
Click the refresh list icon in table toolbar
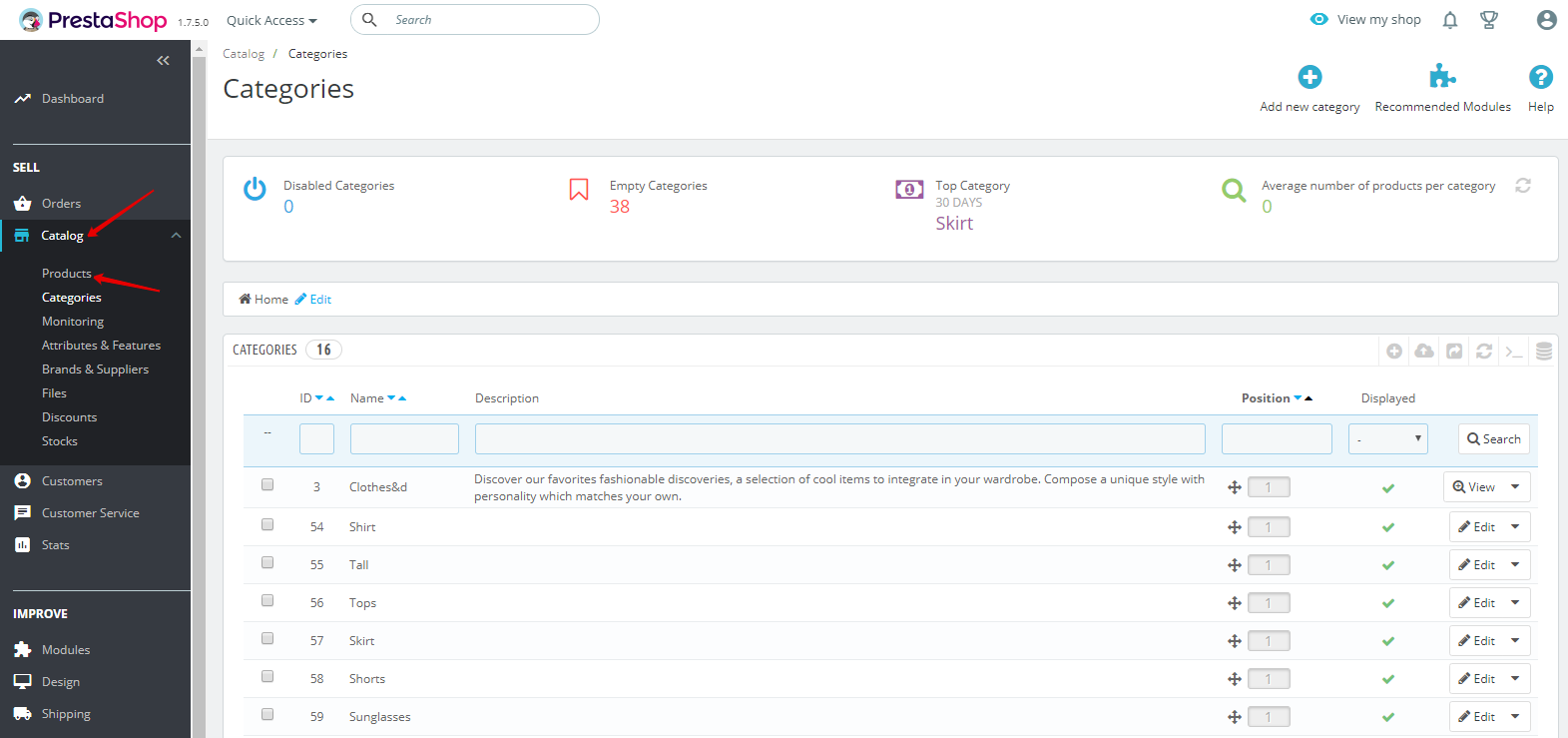click(1484, 351)
